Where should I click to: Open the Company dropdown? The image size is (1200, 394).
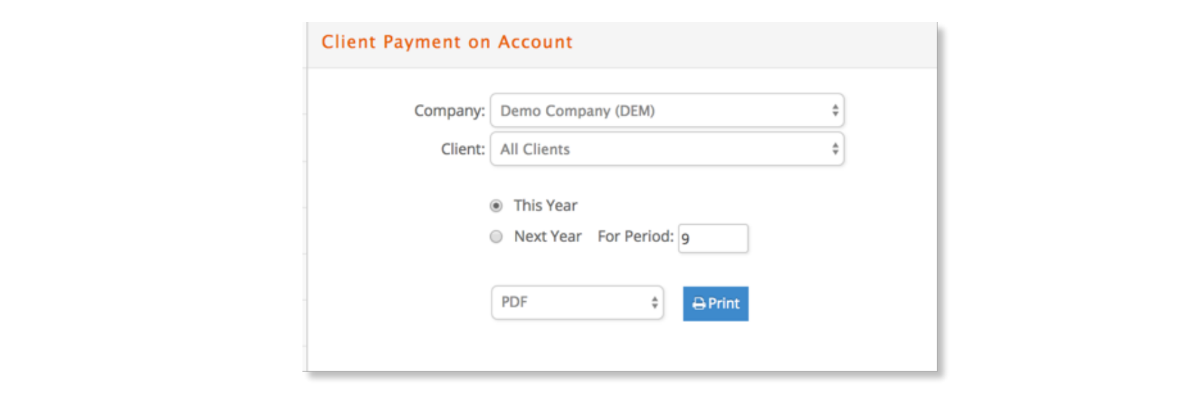pos(667,111)
